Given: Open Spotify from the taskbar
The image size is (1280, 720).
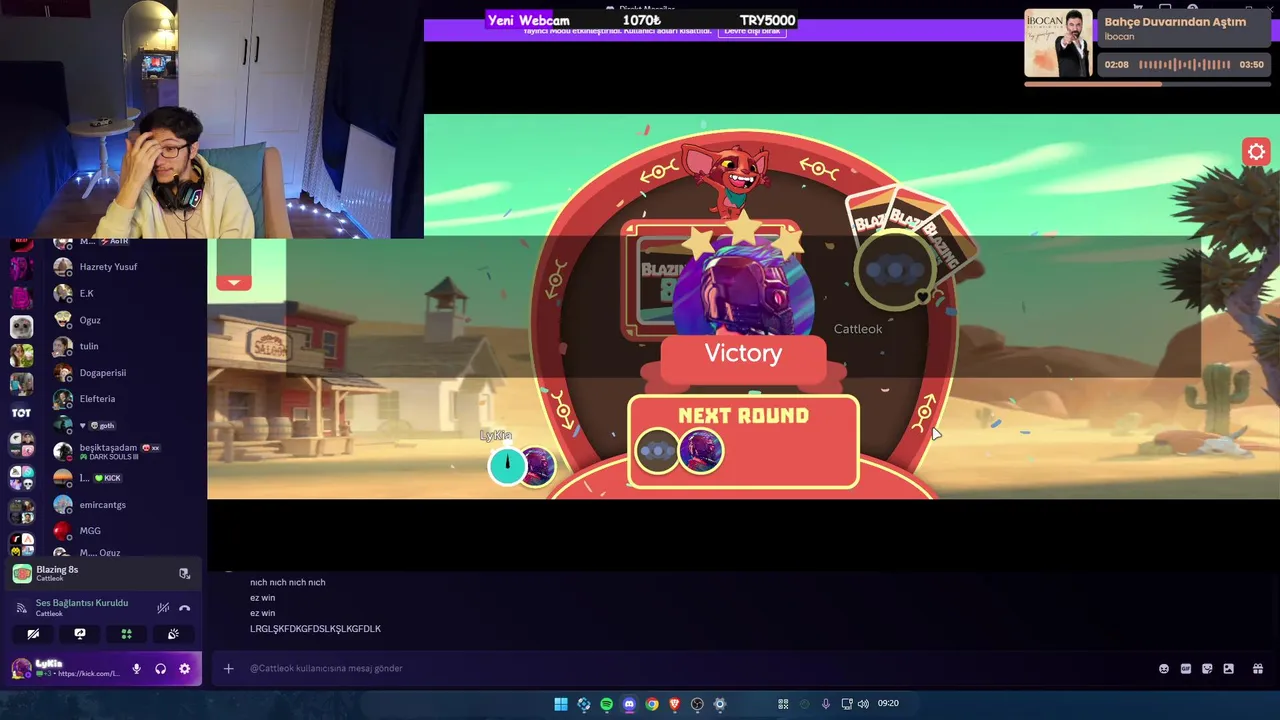Looking at the screenshot, I should coord(606,704).
